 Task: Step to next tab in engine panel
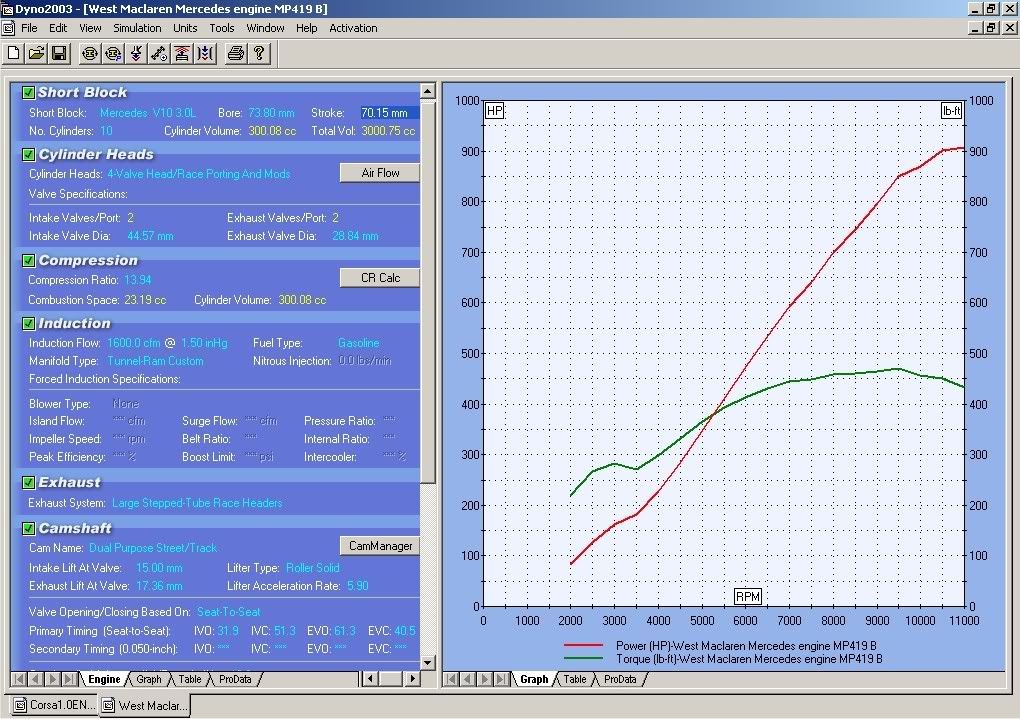[53, 679]
